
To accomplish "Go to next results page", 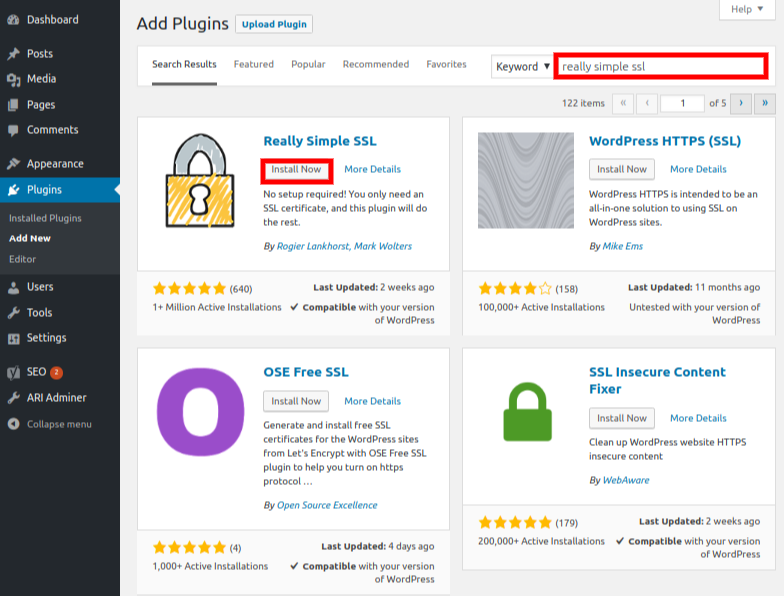I will coord(741,104).
